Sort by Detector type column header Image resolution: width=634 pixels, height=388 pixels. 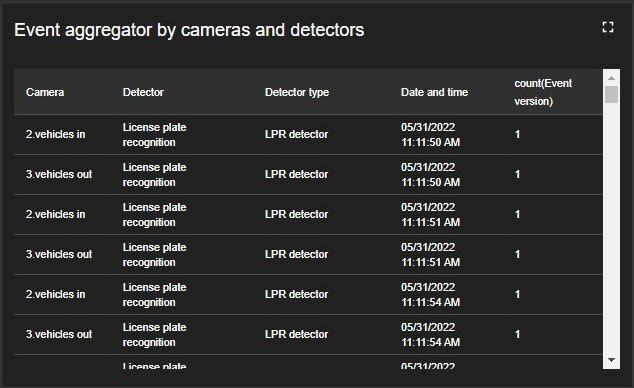click(x=297, y=92)
